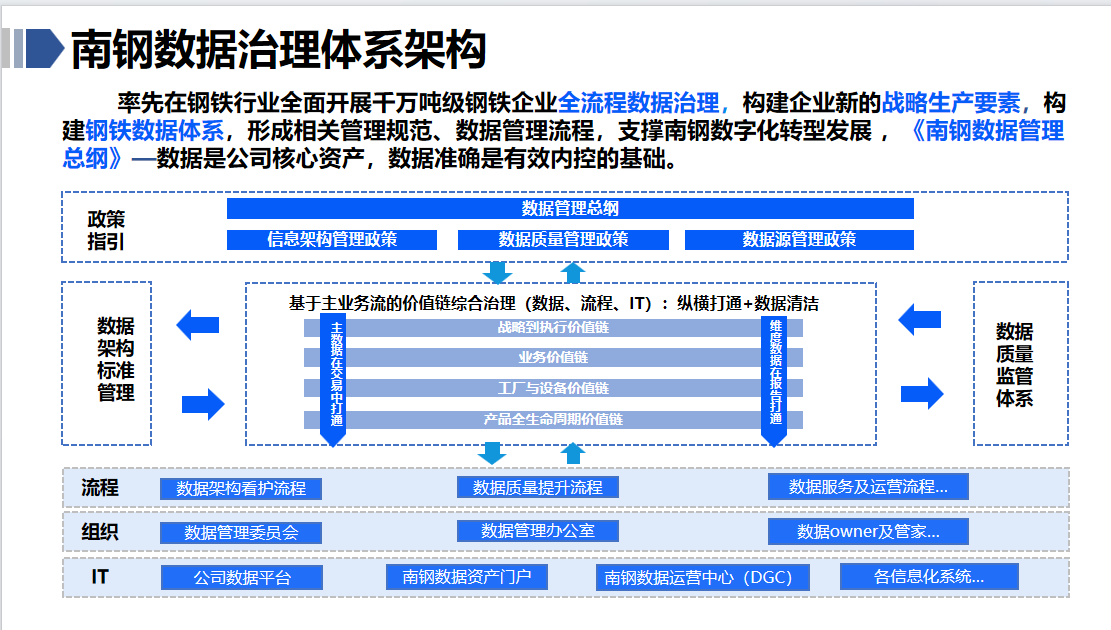
Task: Click the vertical 维度数据在报告打通 banner
Action: (775, 378)
